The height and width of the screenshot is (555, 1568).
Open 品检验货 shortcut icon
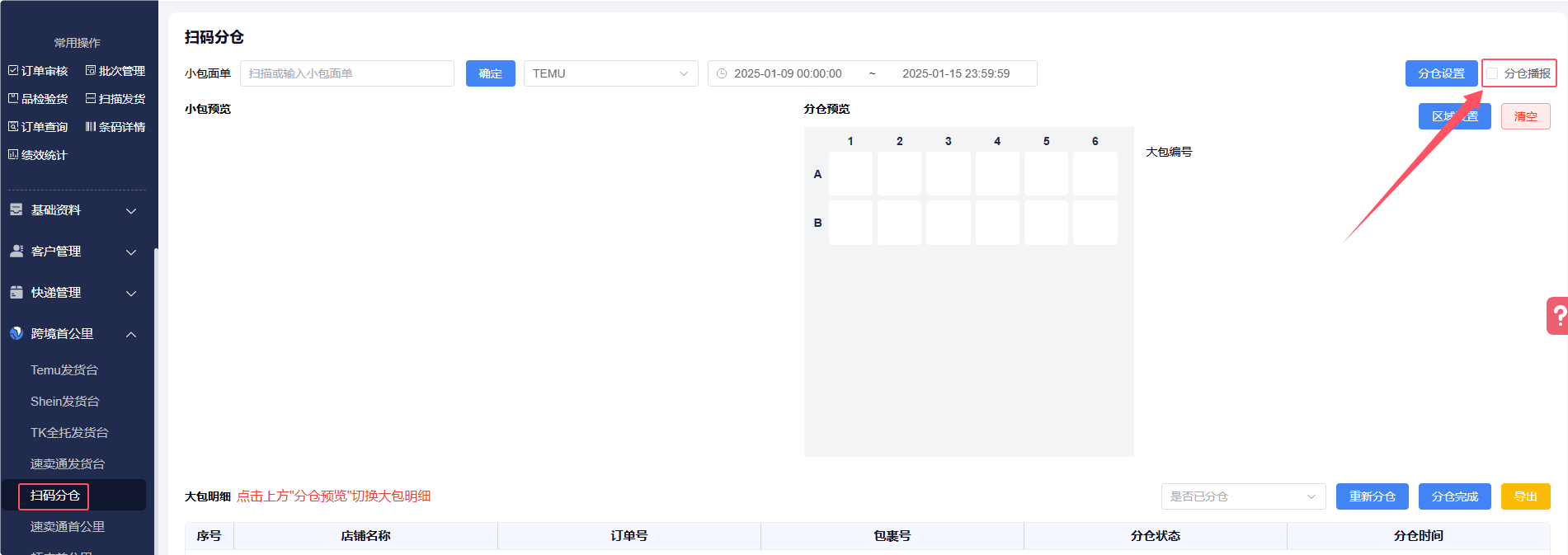pos(13,98)
